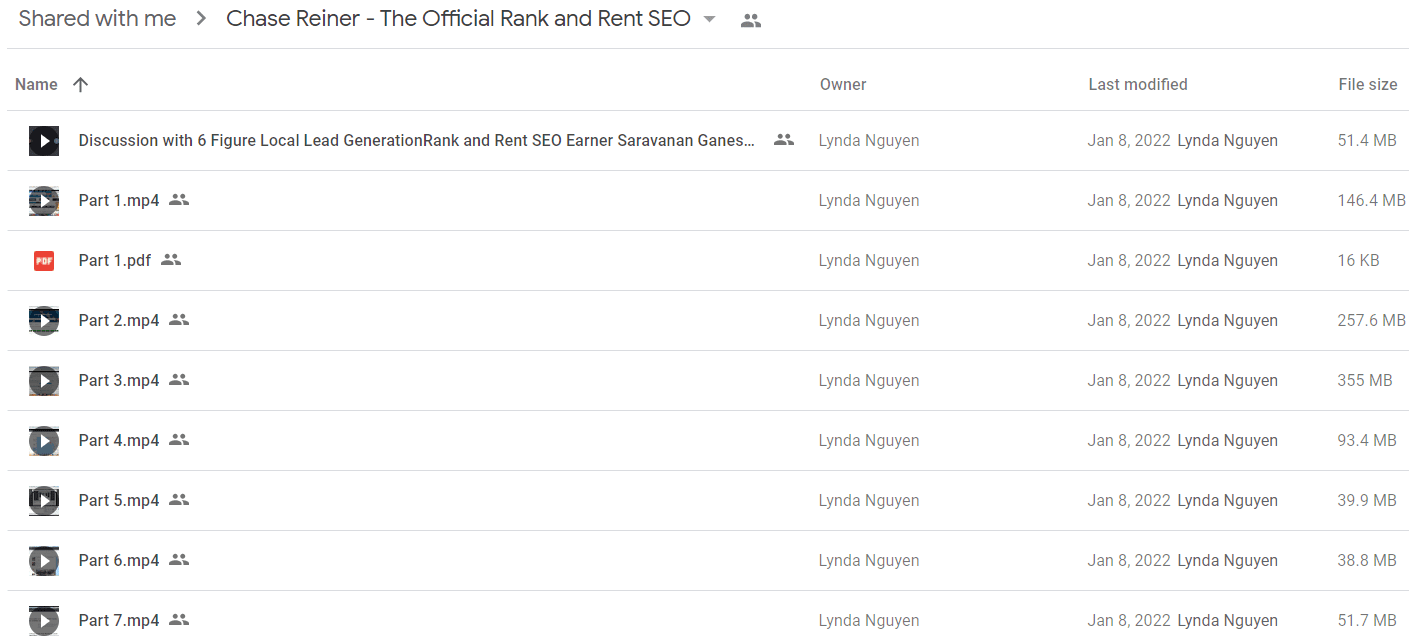Click the 355 MB file size value

click(x=1365, y=380)
